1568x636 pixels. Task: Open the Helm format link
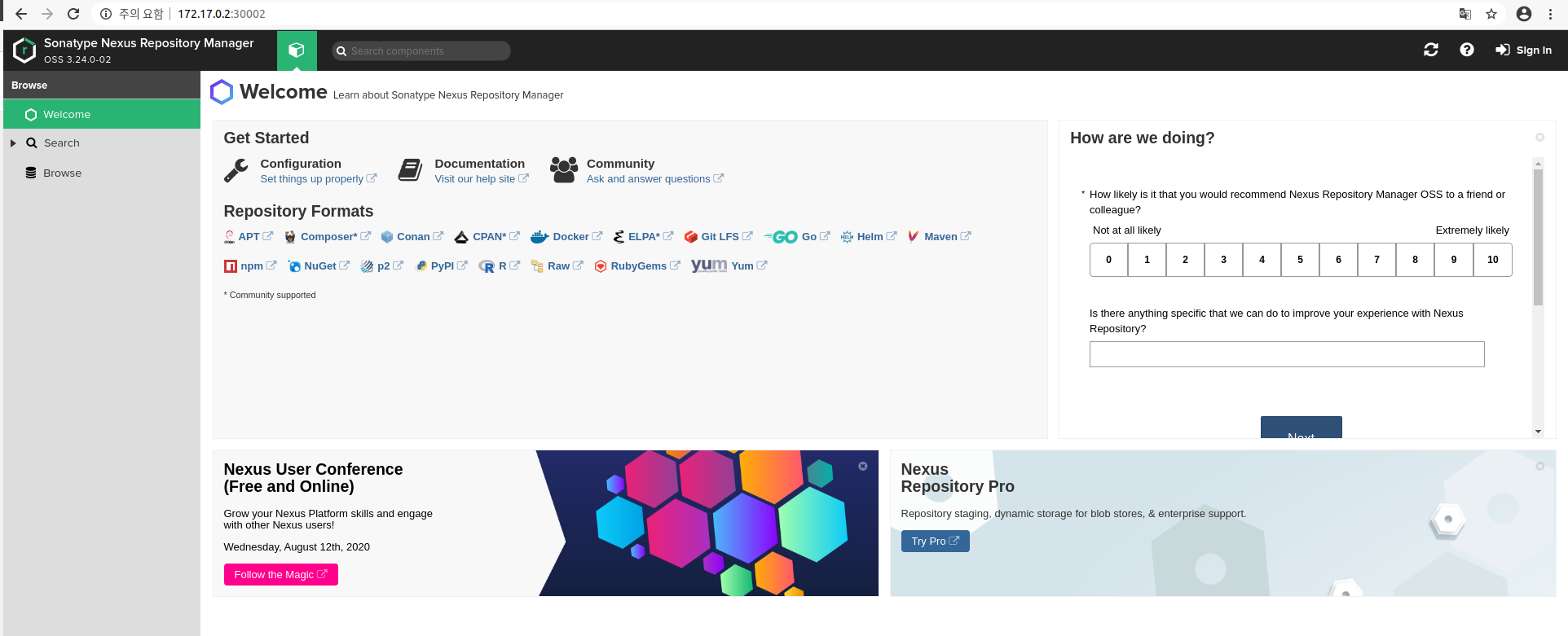(x=869, y=236)
